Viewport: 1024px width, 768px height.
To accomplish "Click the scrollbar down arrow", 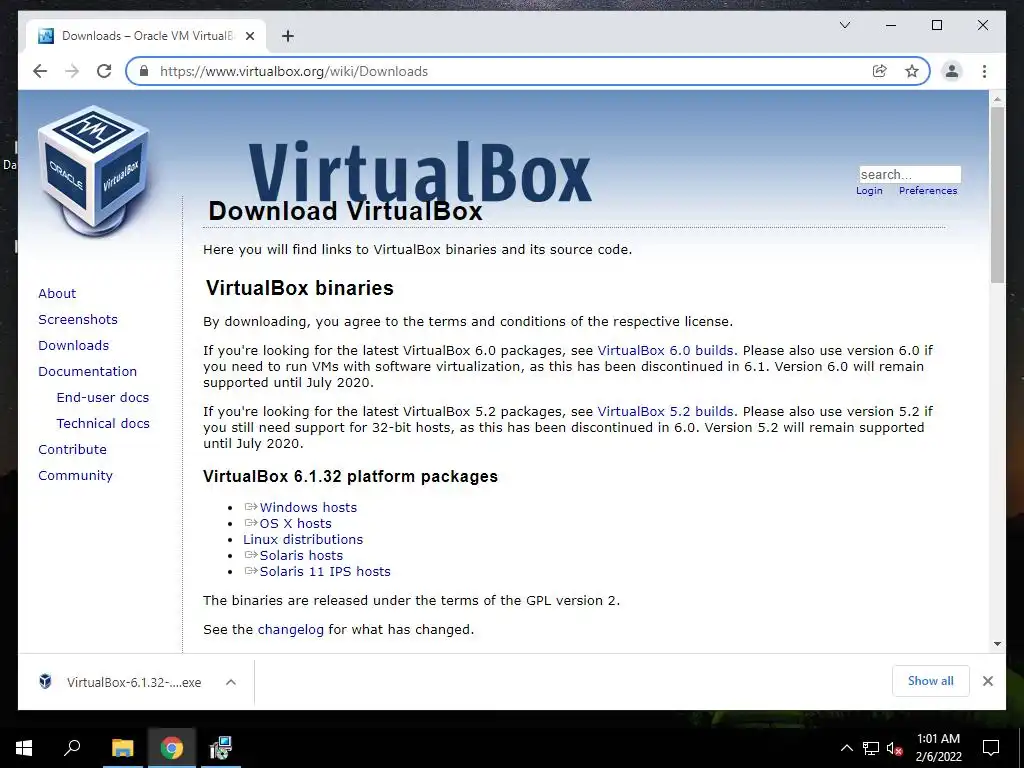I will click(x=997, y=644).
